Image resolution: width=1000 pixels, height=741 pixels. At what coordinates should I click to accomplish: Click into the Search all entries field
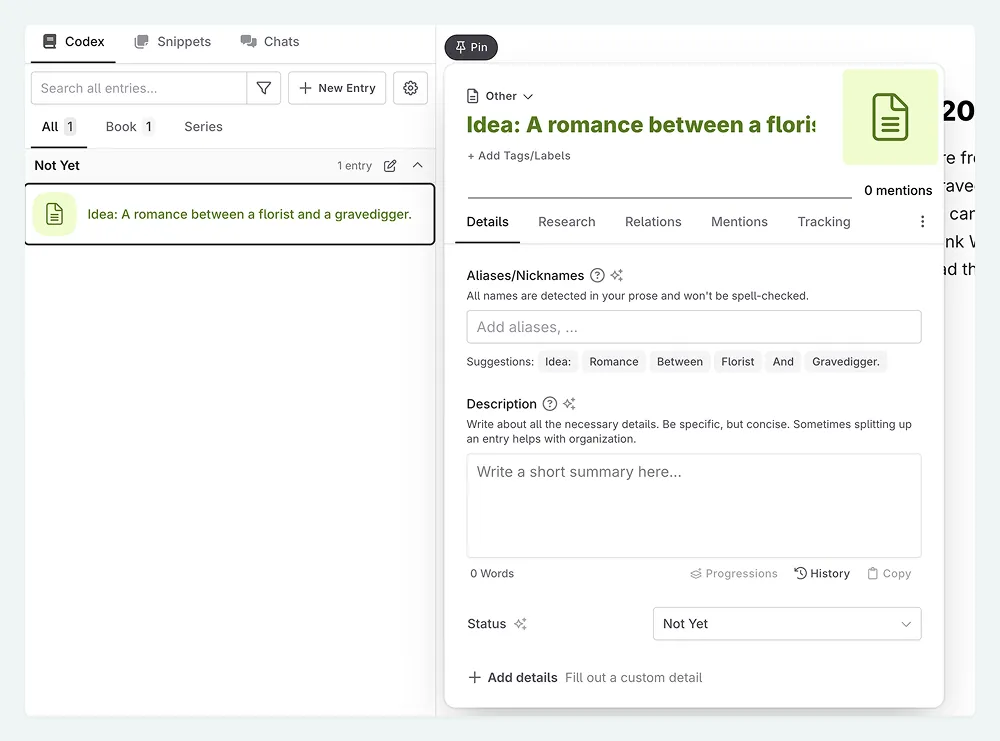[139, 88]
